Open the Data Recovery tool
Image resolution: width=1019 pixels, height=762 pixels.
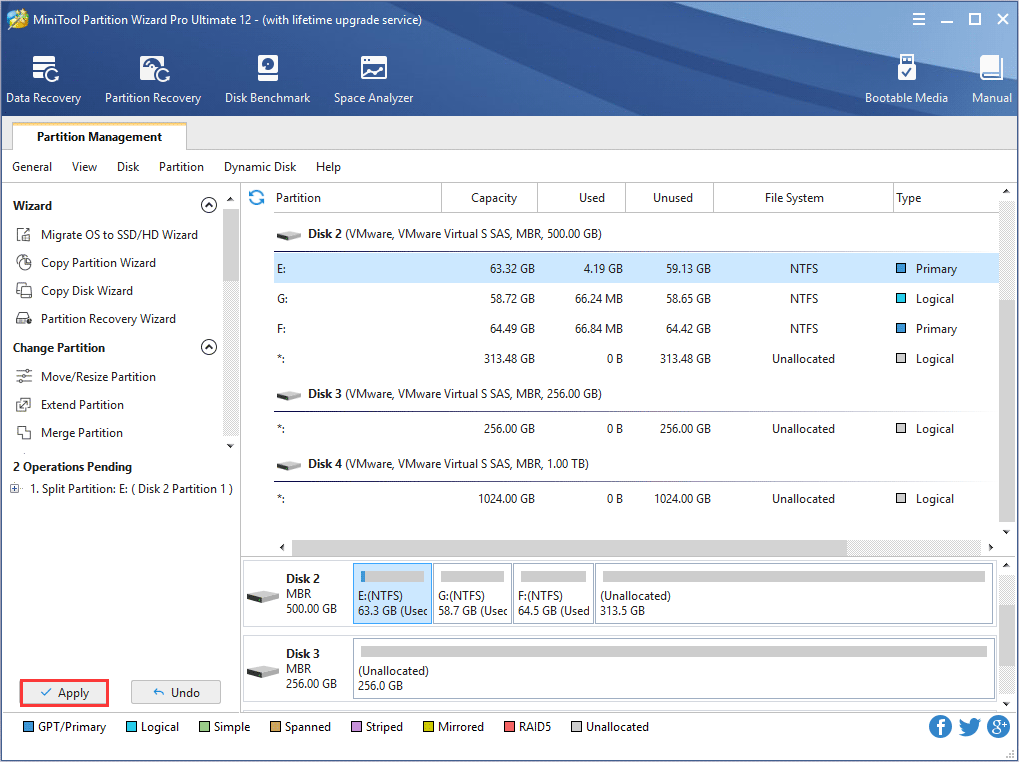(x=44, y=79)
